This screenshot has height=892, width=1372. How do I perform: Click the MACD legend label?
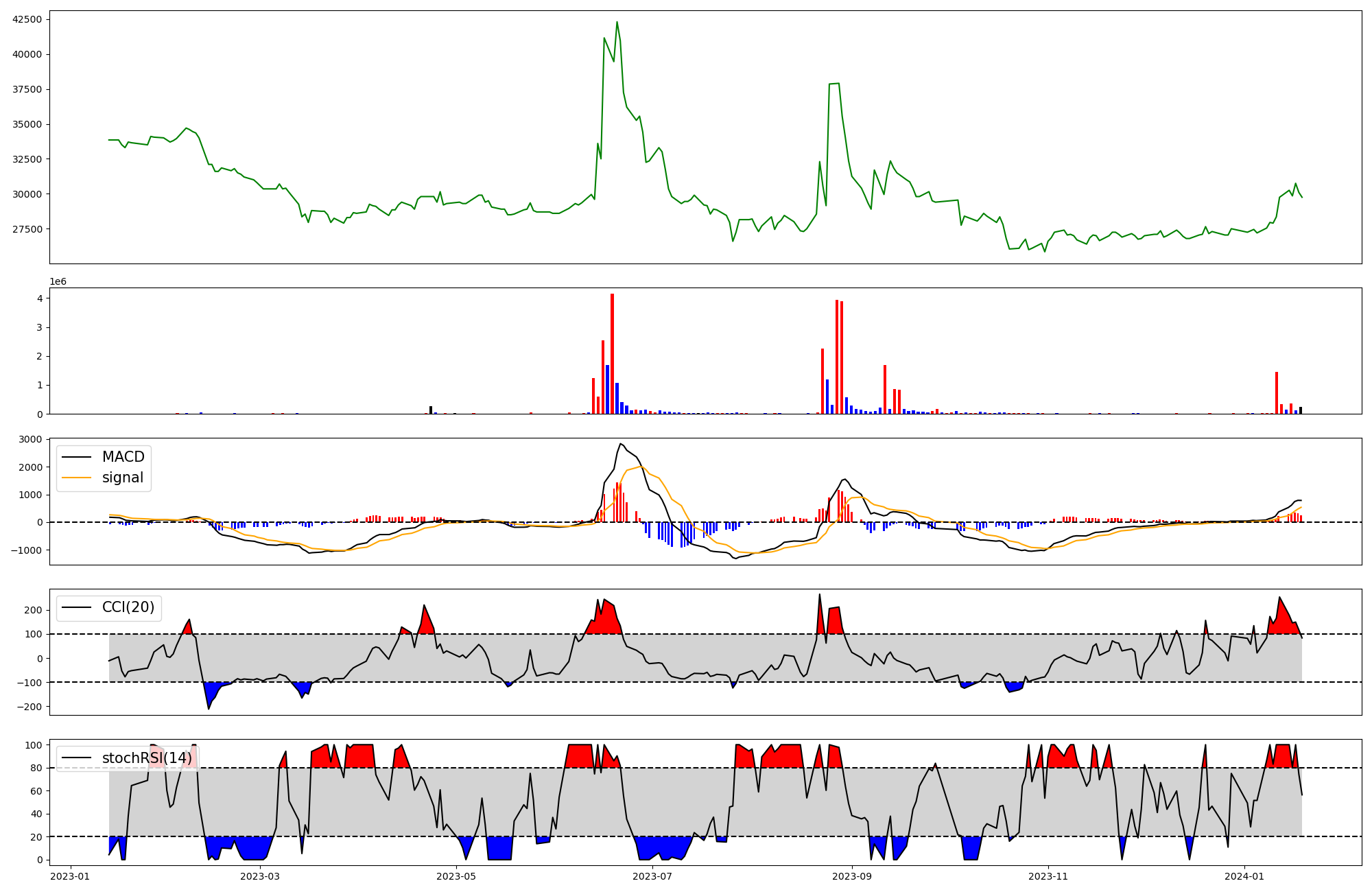[123, 457]
